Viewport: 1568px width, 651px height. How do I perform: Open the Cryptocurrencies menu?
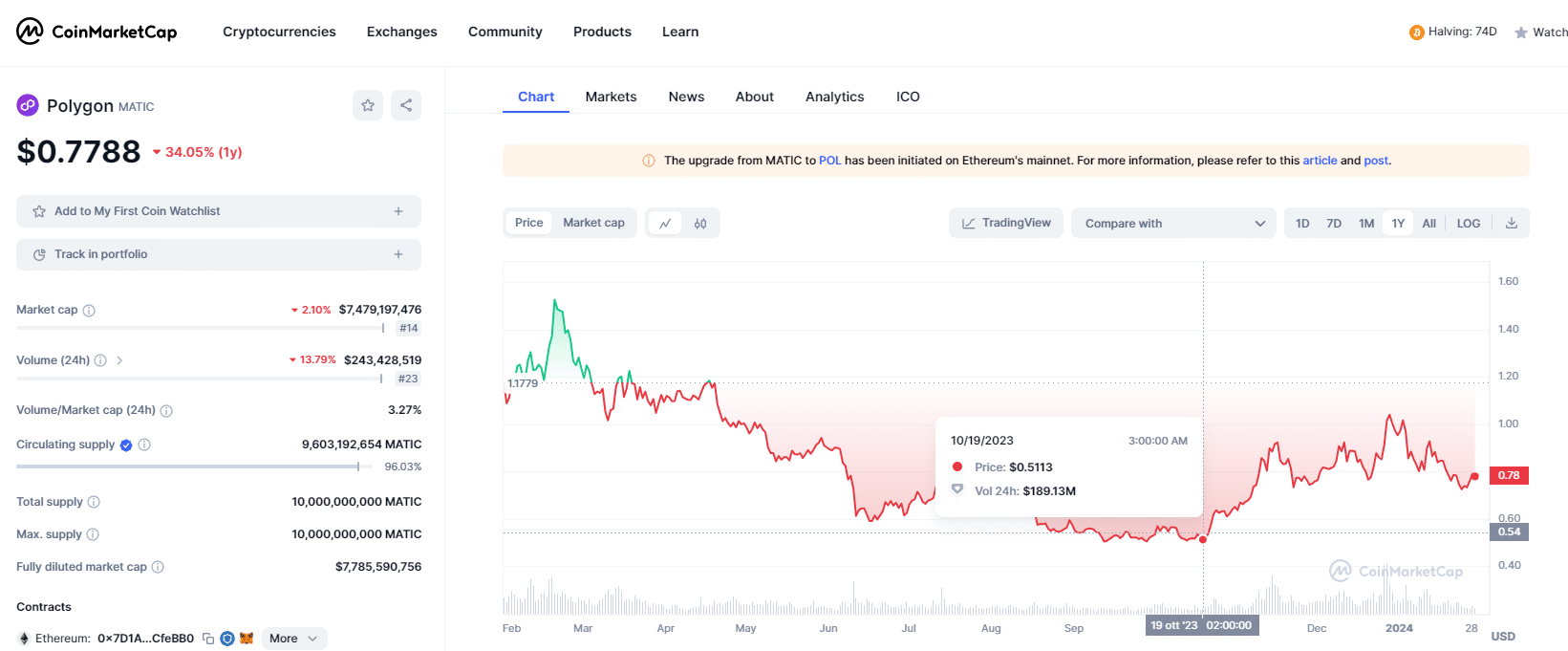point(279,32)
